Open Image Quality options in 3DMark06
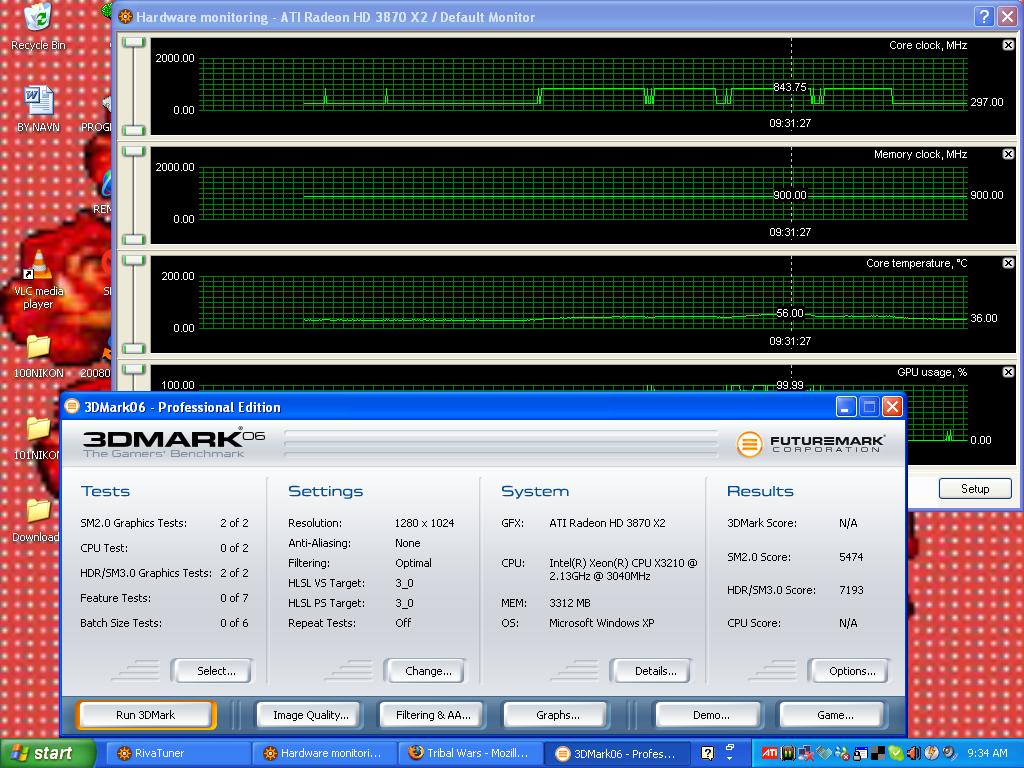The height and width of the screenshot is (768, 1024). coord(311,715)
